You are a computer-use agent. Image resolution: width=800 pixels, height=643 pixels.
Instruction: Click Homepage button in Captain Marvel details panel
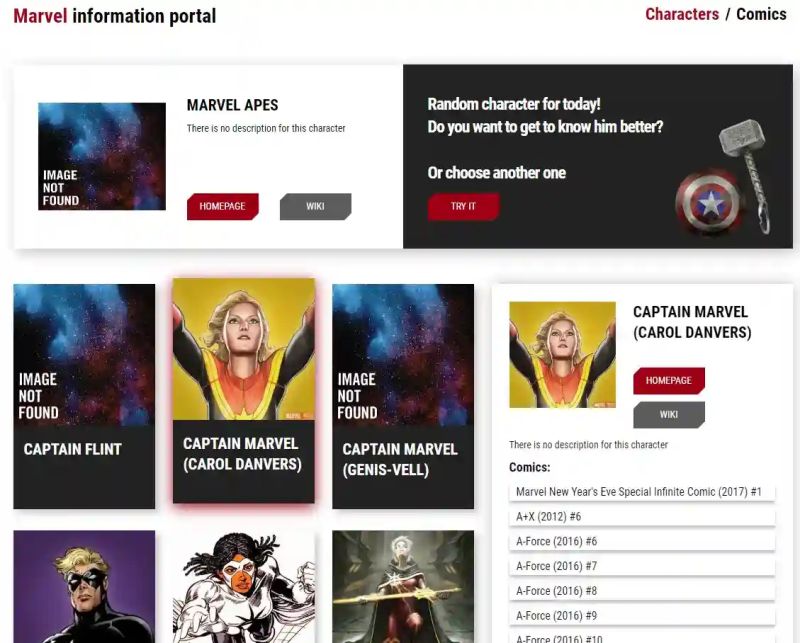pos(669,381)
